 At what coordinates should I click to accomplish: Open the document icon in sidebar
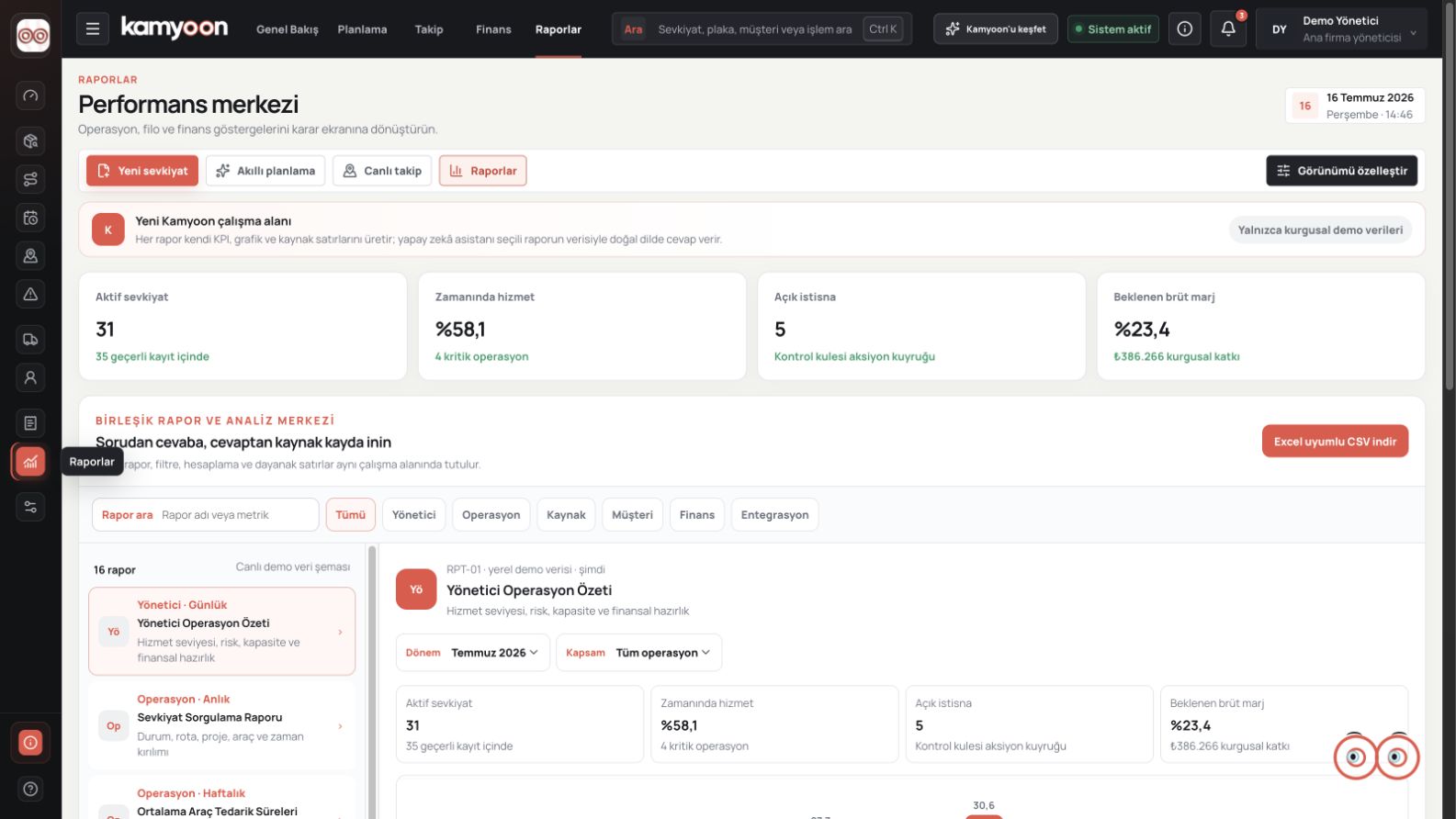pyautogui.click(x=30, y=423)
